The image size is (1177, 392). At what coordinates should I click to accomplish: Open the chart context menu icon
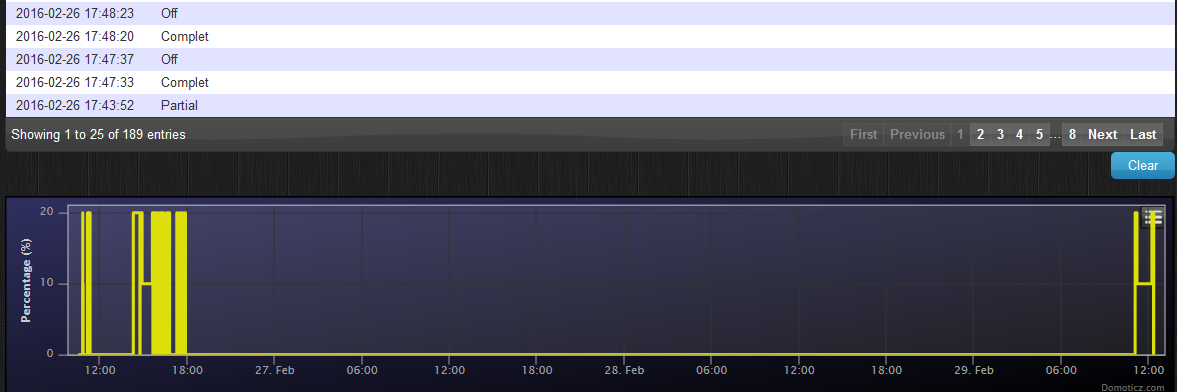tap(1153, 218)
